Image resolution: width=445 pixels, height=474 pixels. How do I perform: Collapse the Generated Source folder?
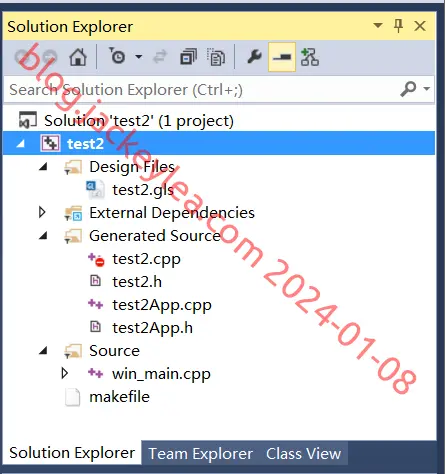(43, 236)
